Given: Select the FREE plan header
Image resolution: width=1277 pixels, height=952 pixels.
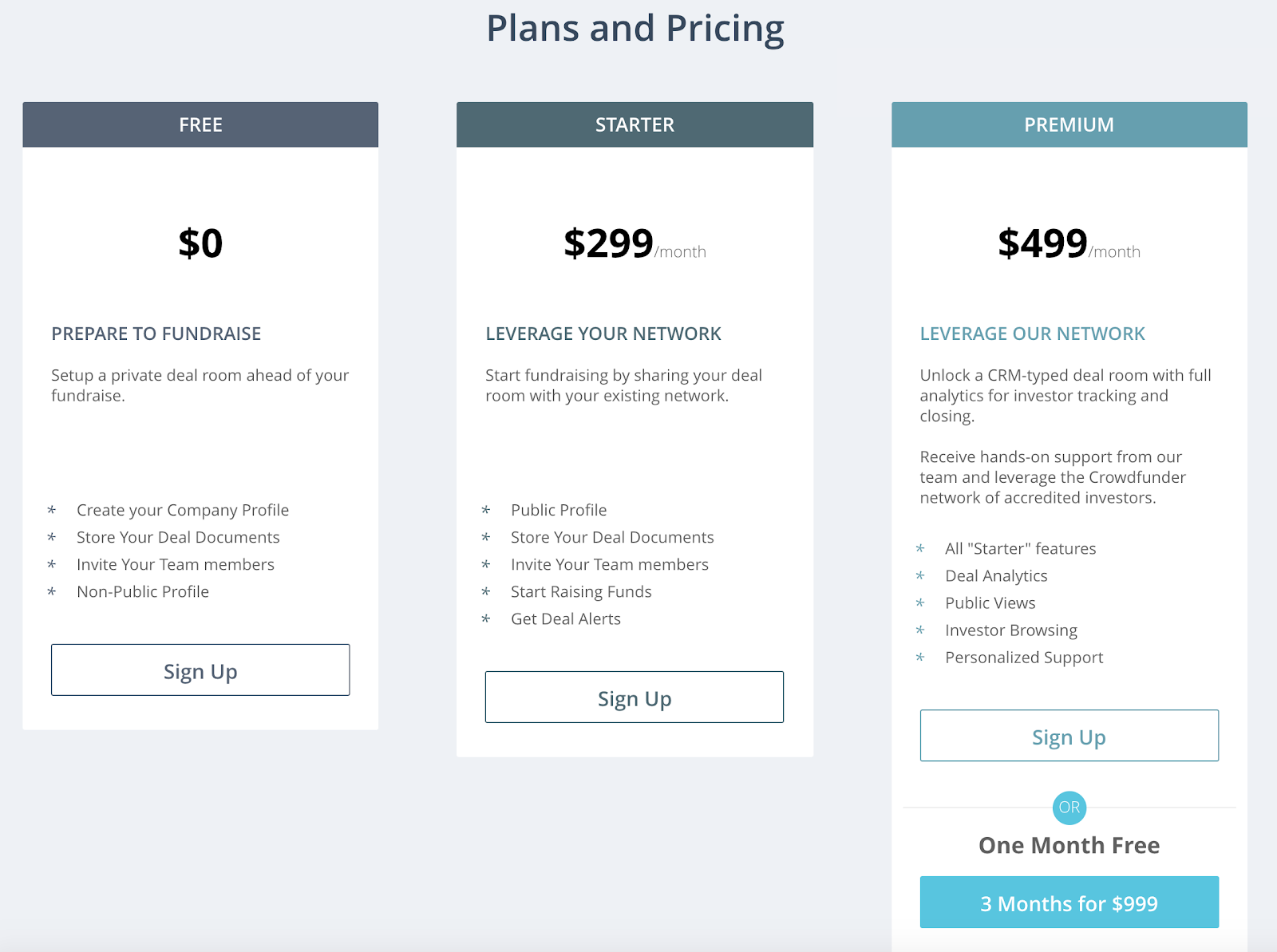Looking at the screenshot, I should [x=200, y=124].
